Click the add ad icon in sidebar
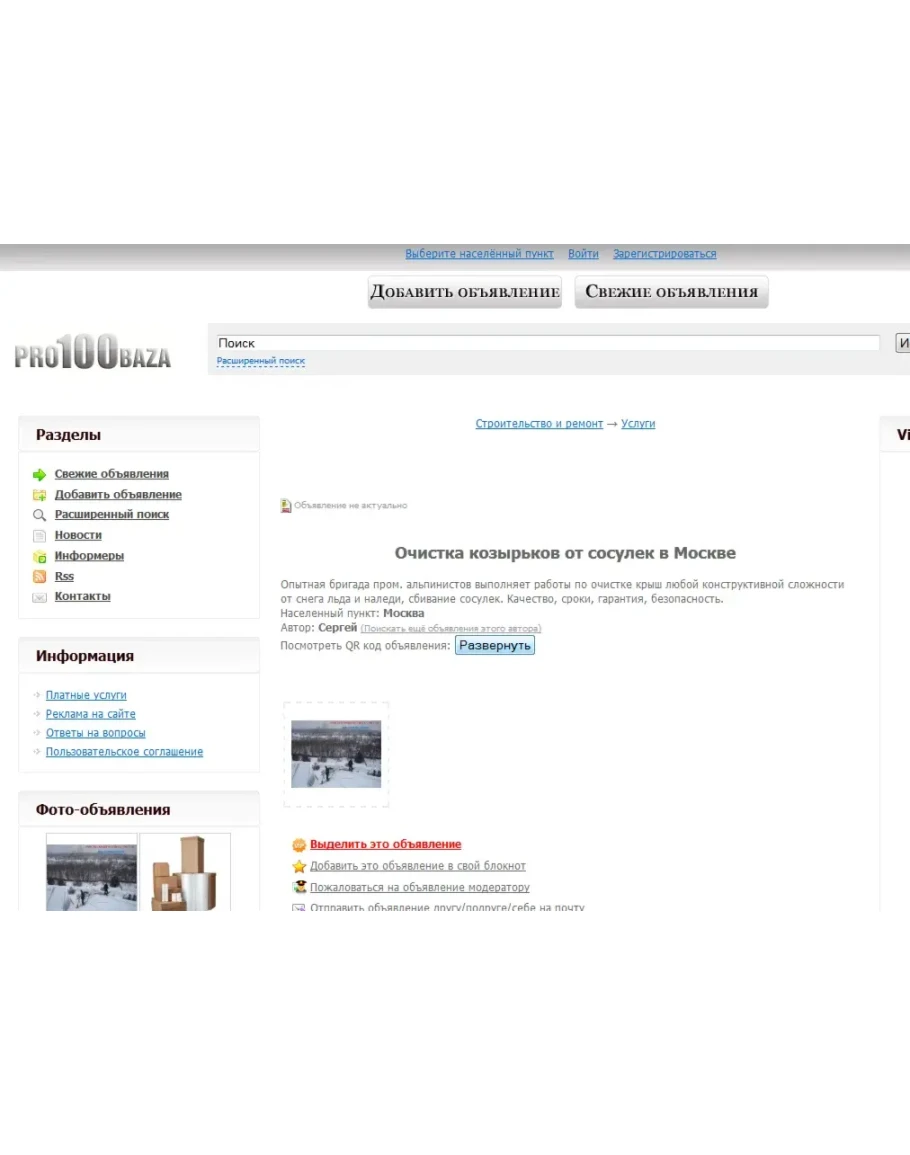Viewport: 910px width, 1155px height. [x=40, y=495]
